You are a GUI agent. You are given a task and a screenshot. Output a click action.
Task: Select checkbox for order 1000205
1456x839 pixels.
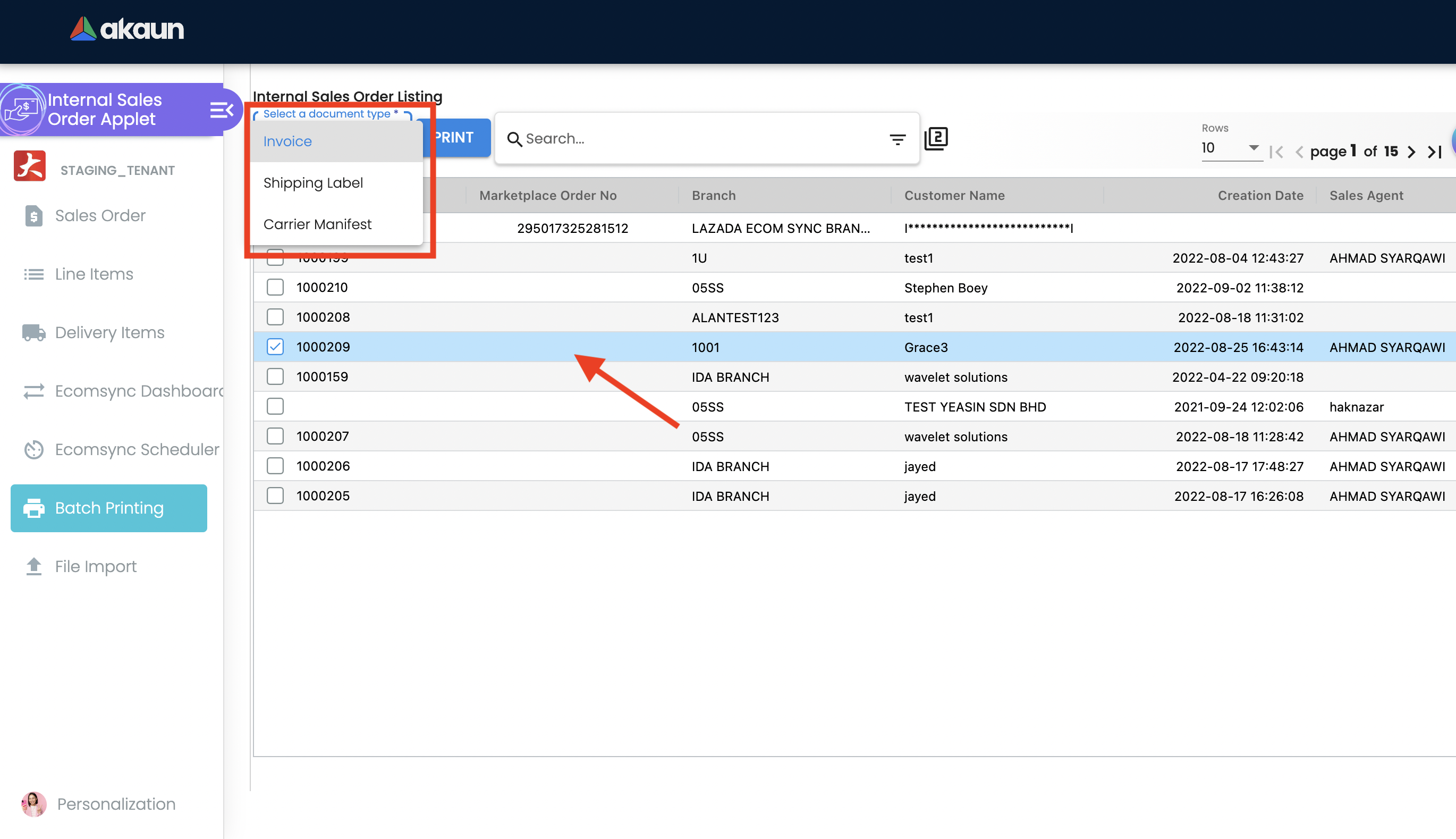[275, 496]
